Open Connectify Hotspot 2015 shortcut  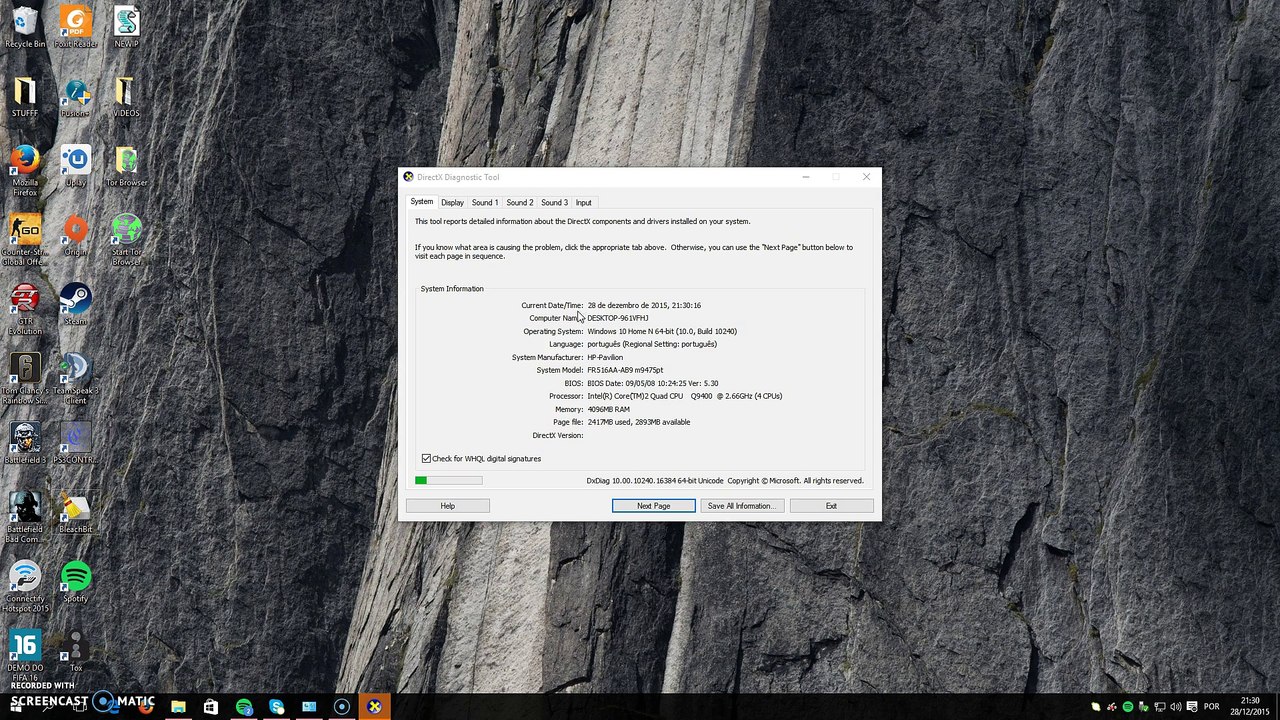pos(25,587)
